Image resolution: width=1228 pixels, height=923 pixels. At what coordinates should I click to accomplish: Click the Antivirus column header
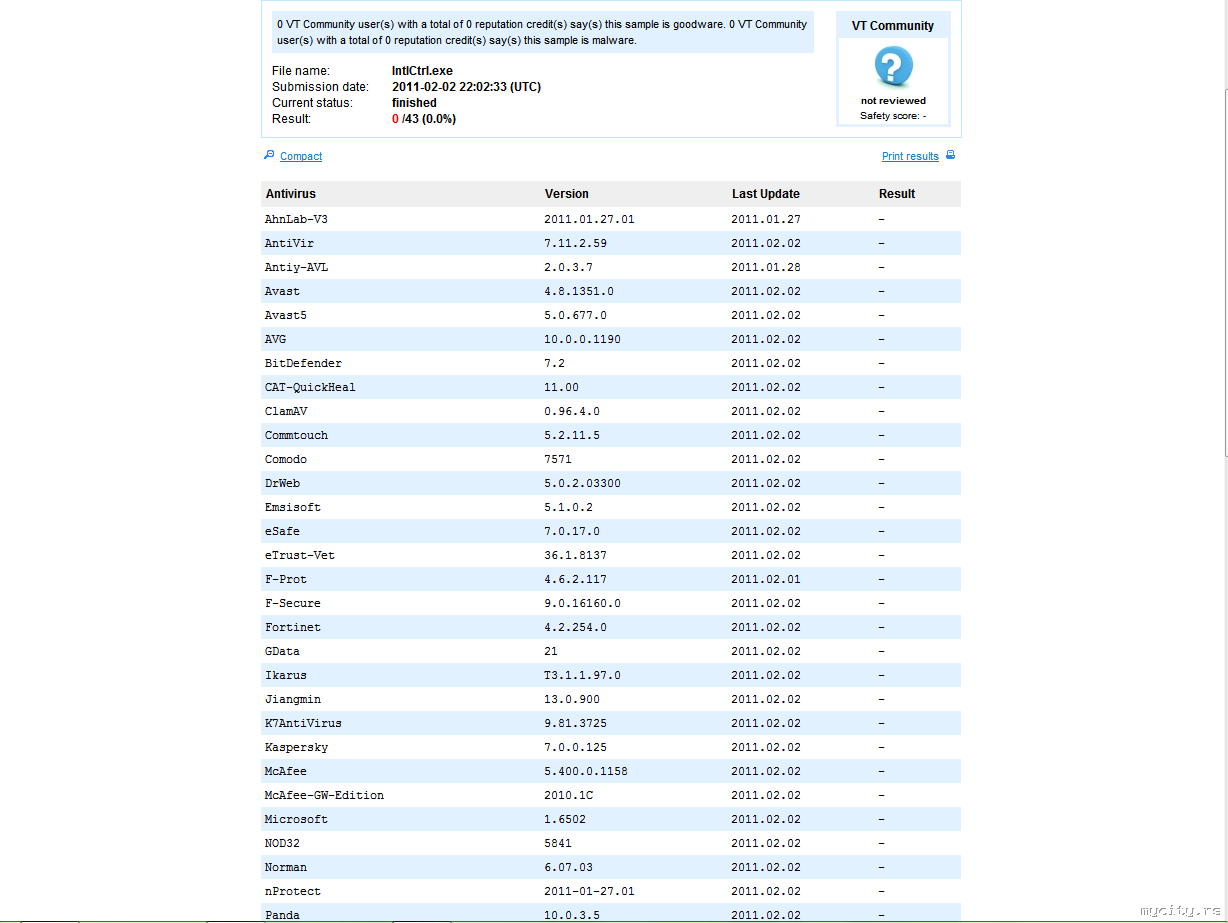(x=290, y=194)
